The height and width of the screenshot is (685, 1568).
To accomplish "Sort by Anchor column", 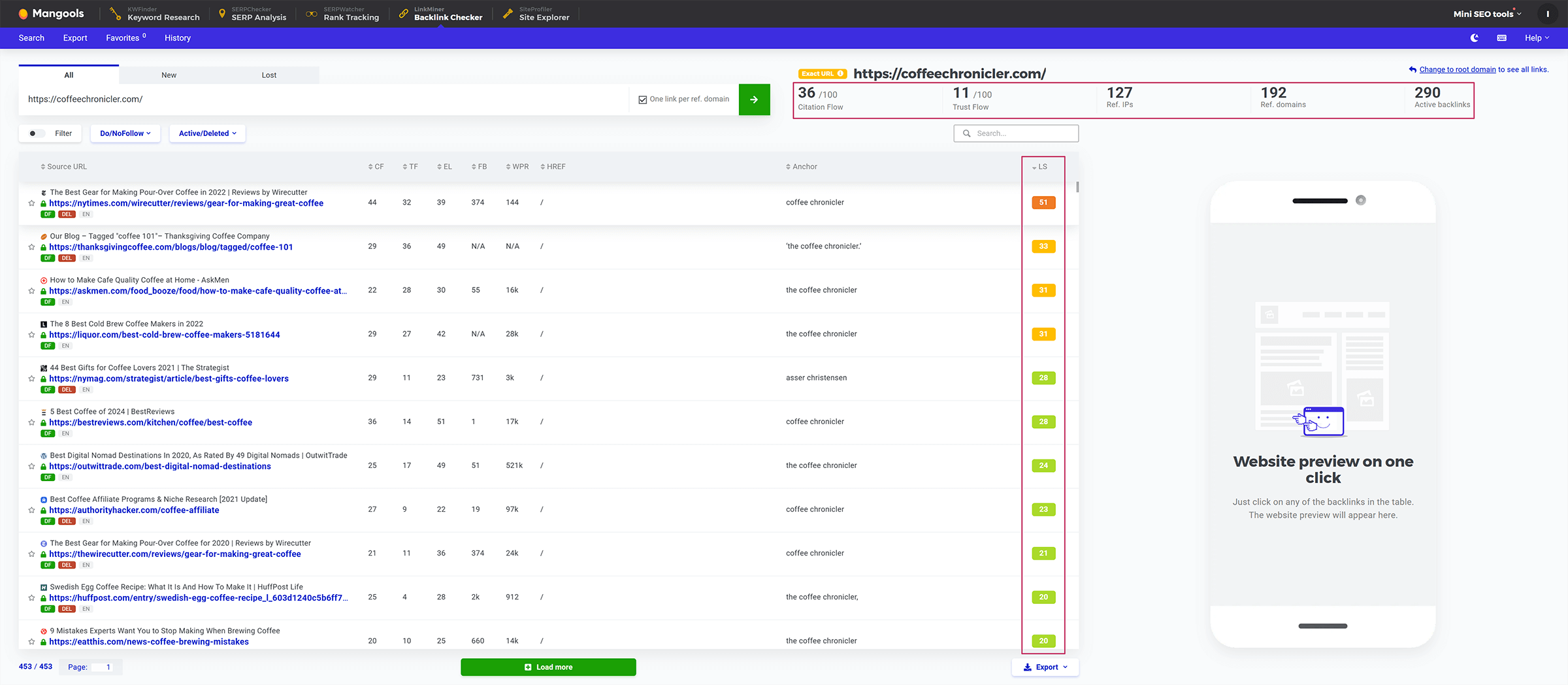I will coord(802,167).
